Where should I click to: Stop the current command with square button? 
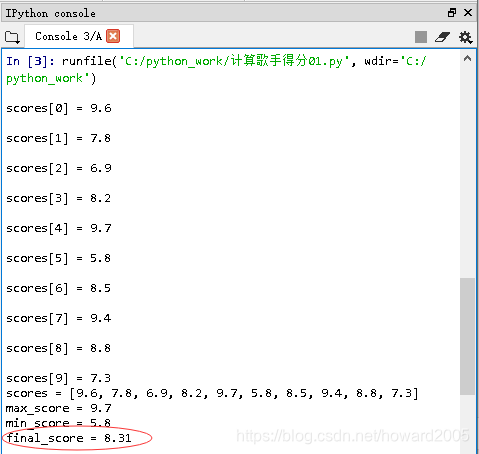(421, 37)
